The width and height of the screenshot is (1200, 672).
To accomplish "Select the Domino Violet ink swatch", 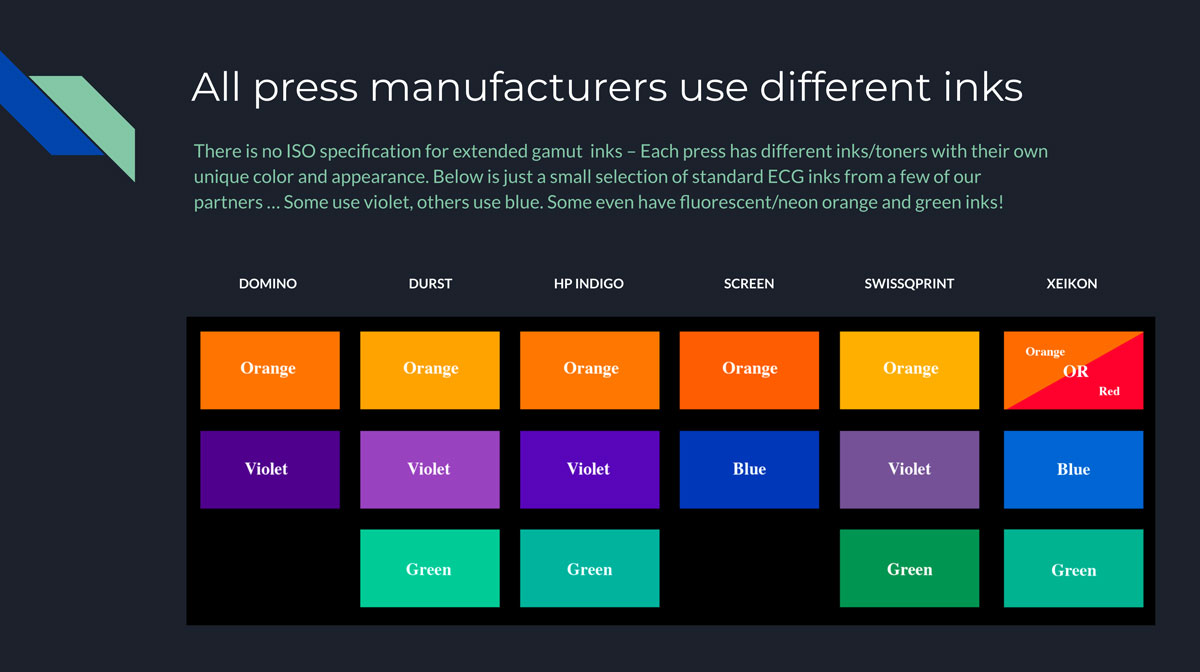I will pyautogui.click(x=270, y=470).
